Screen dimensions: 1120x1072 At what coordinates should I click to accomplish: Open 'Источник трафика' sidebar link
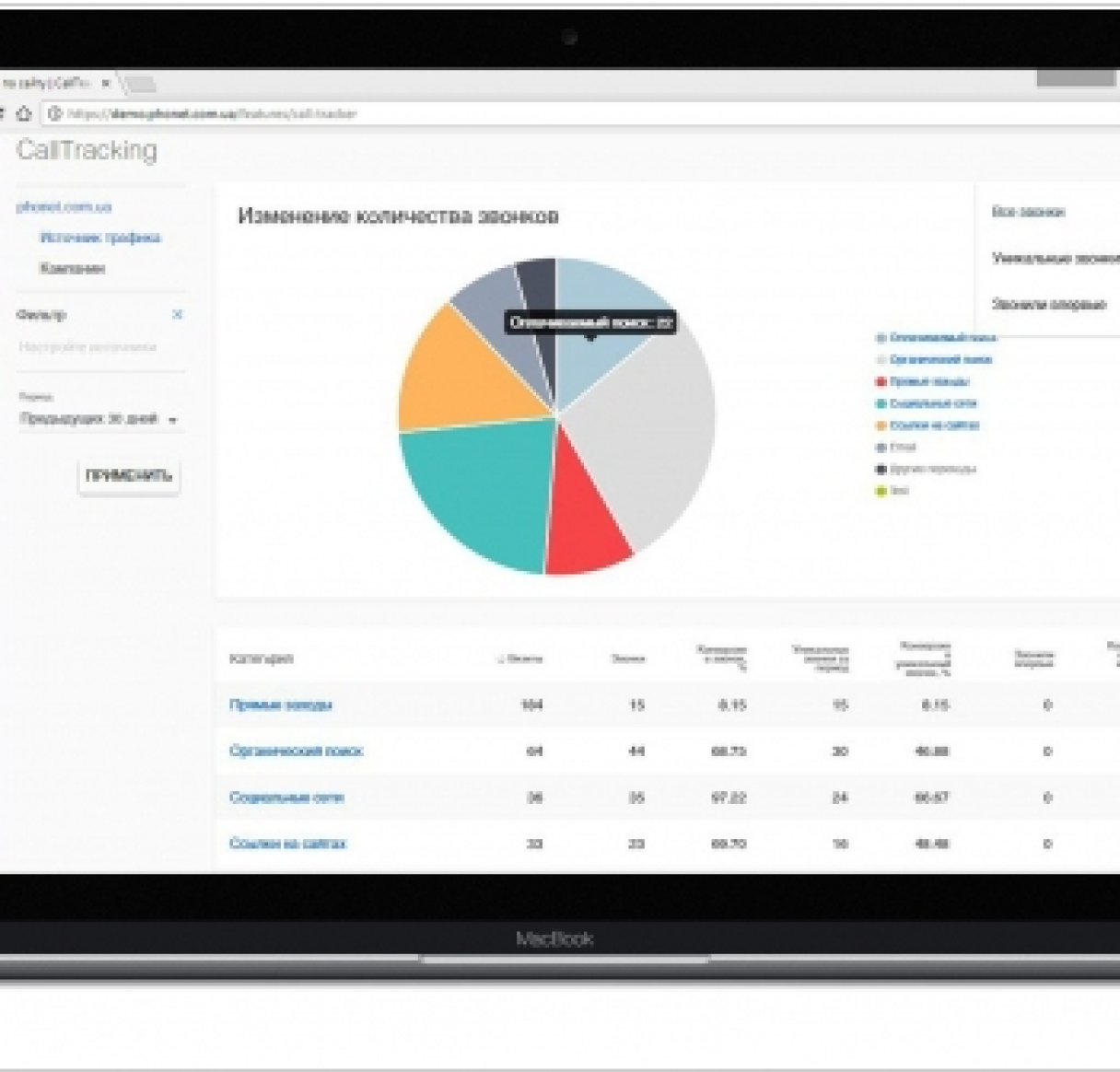click(x=99, y=238)
